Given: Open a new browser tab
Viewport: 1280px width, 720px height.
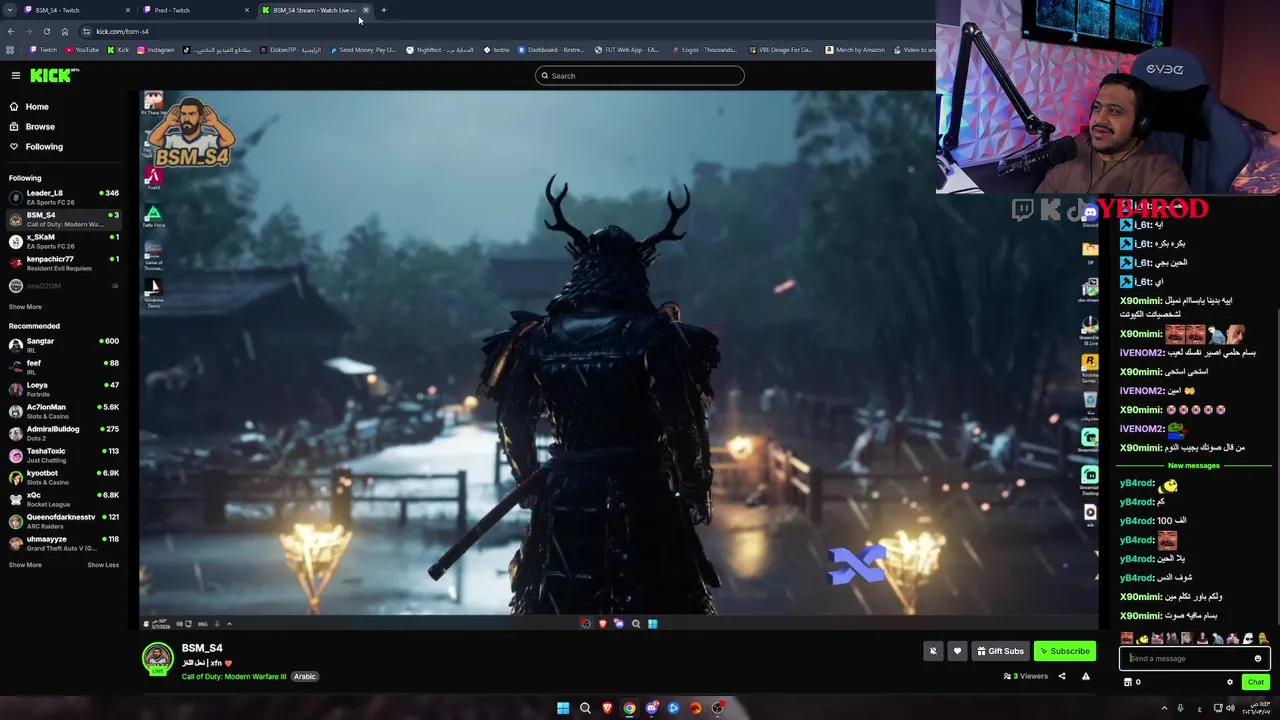Looking at the screenshot, I should 383,10.
